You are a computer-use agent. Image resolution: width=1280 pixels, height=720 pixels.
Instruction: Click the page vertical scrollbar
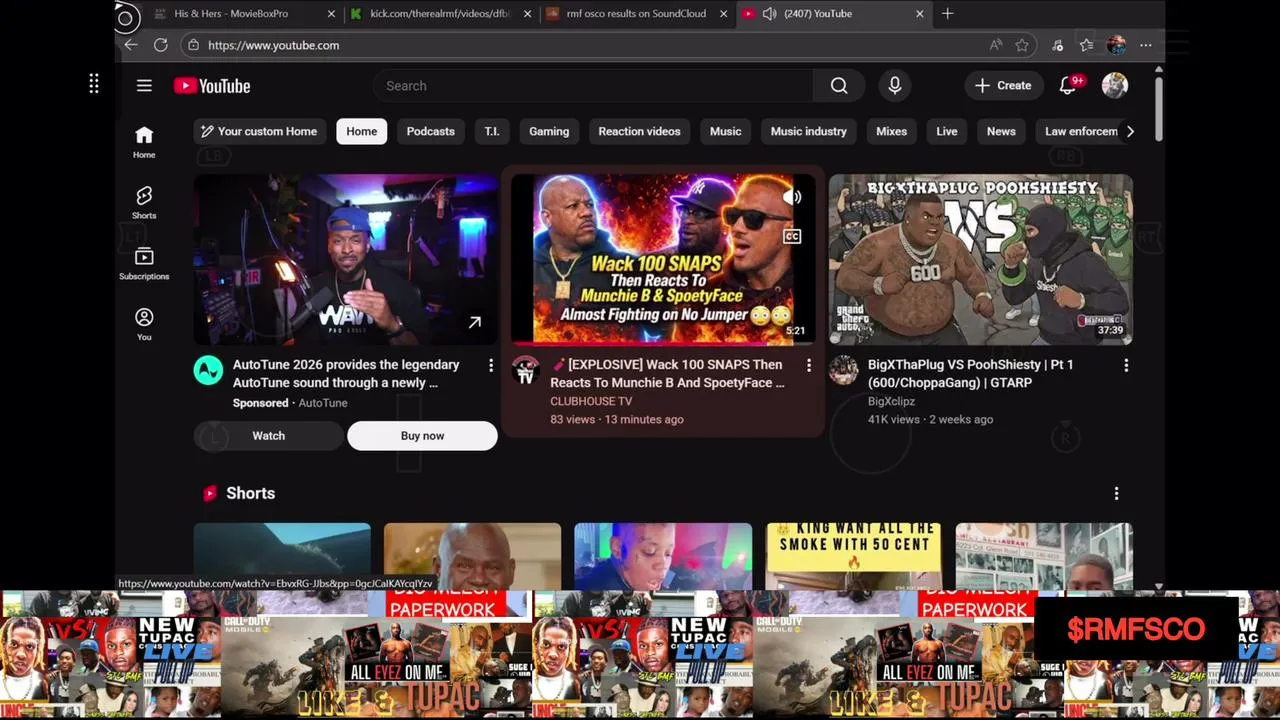coord(1159,110)
